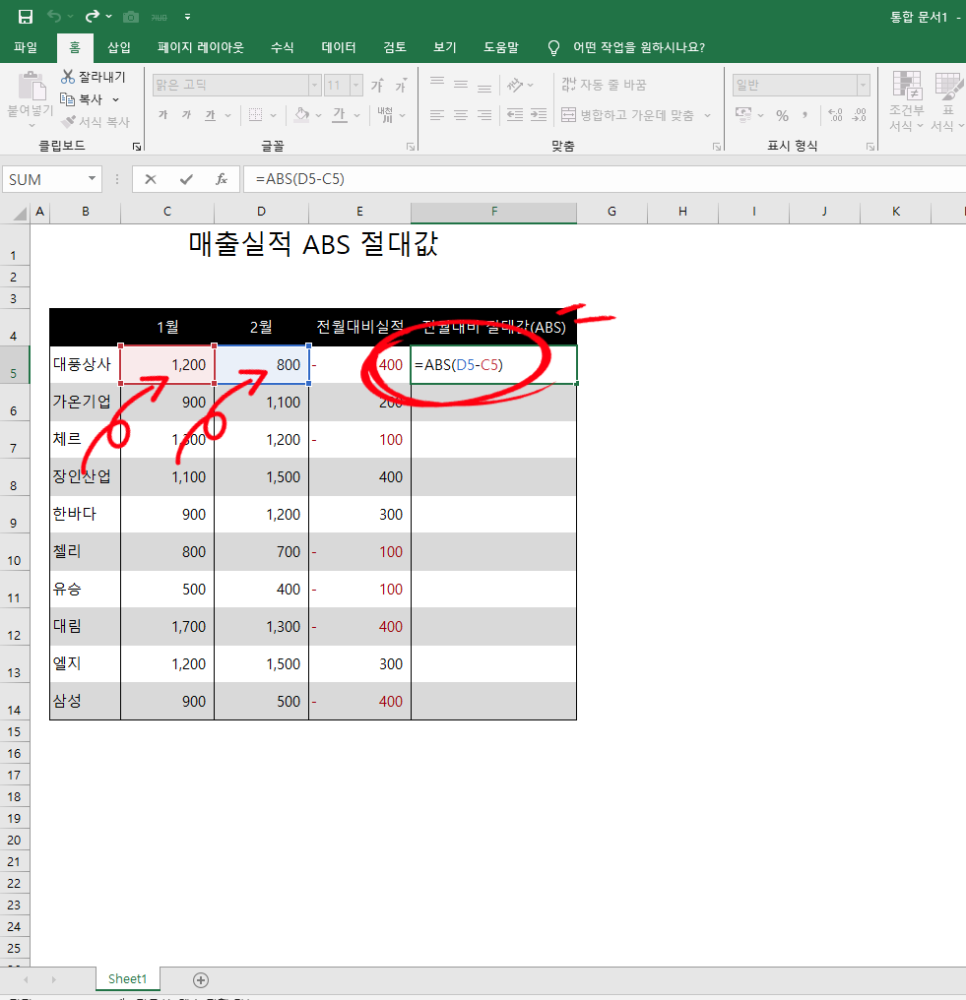Cancel formula entry with the X button
This screenshot has height=1000, width=966.
(x=150, y=179)
